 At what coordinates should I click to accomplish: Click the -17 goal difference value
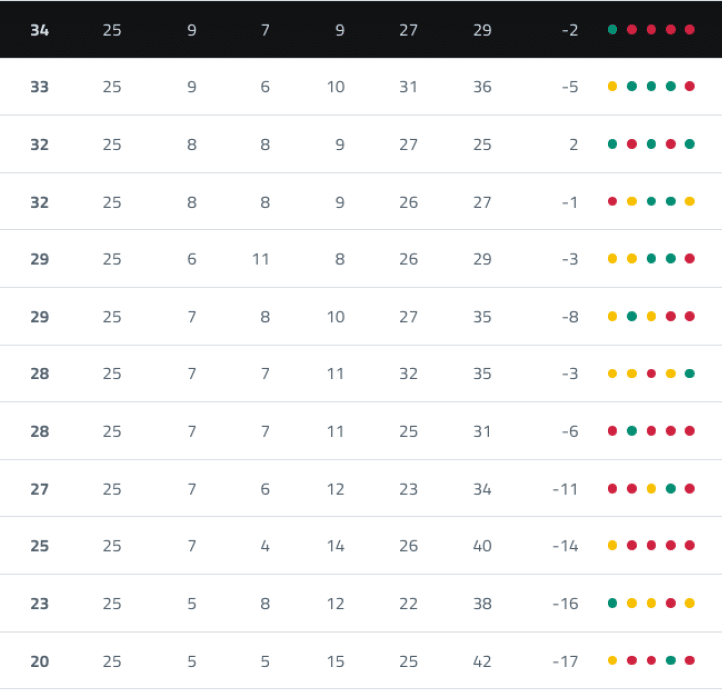coord(565,661)
